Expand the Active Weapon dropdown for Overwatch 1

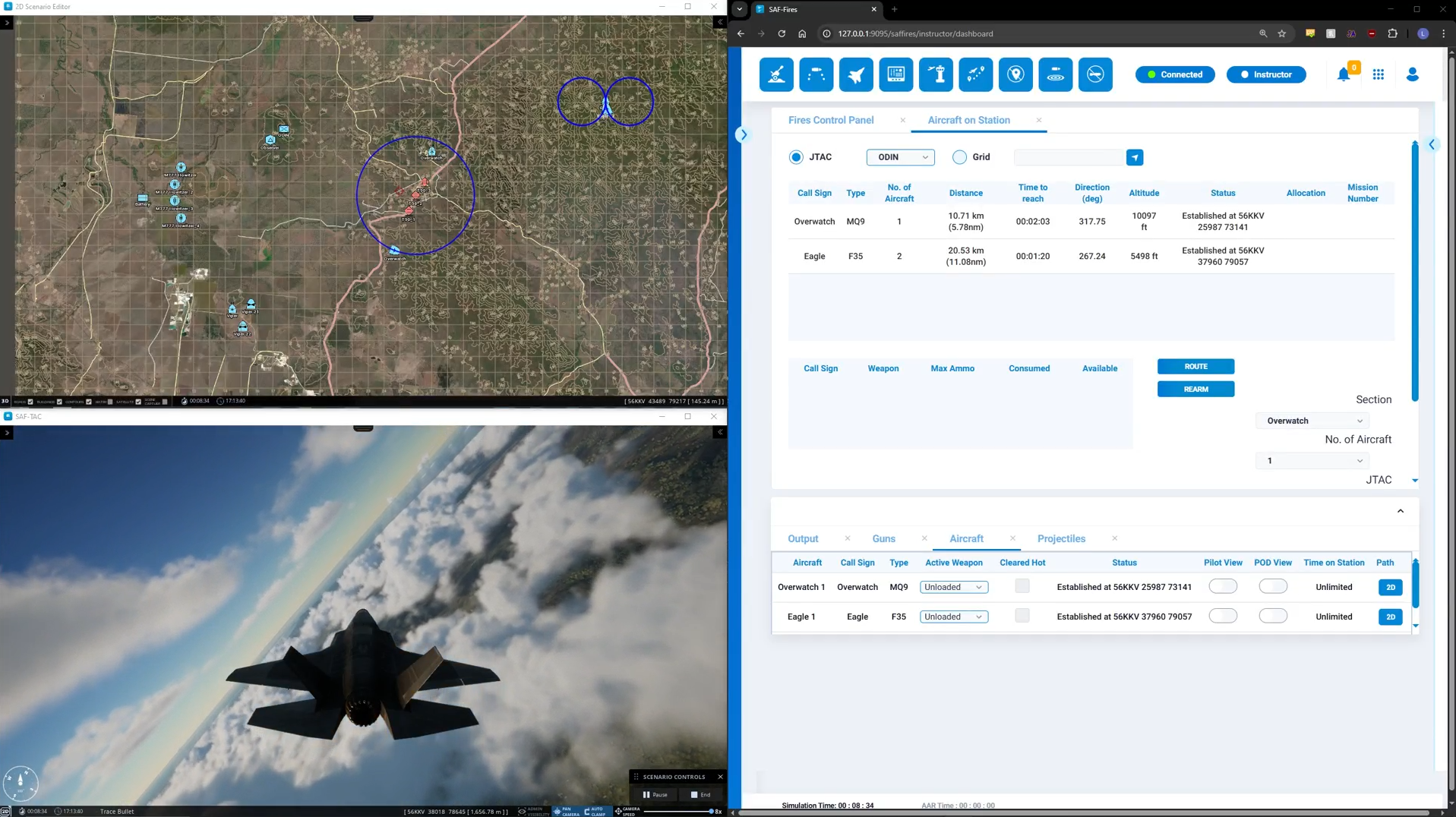(953, 587)
